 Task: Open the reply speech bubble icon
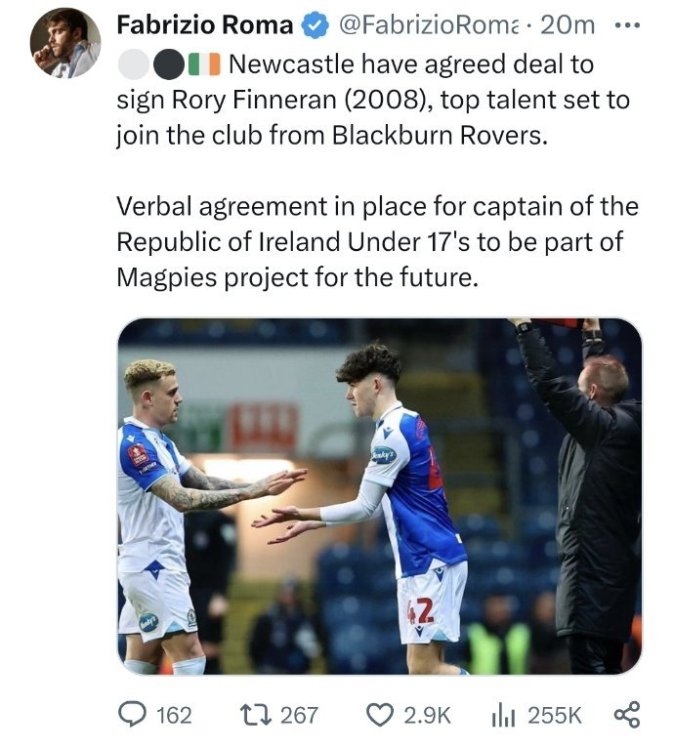pyautogui.click(x=132, y=714)
